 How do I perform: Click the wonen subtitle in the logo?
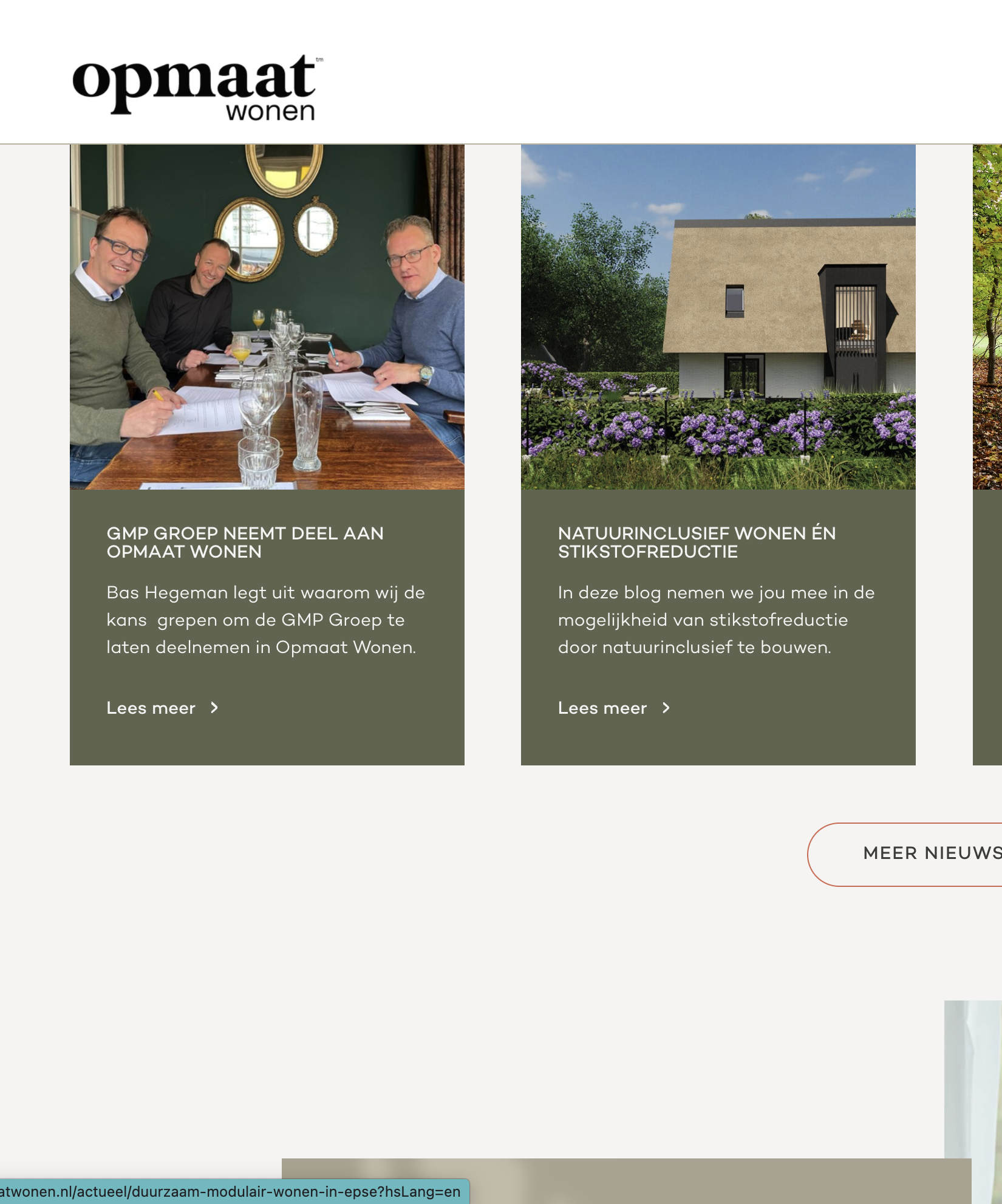[x=271, y=111]
